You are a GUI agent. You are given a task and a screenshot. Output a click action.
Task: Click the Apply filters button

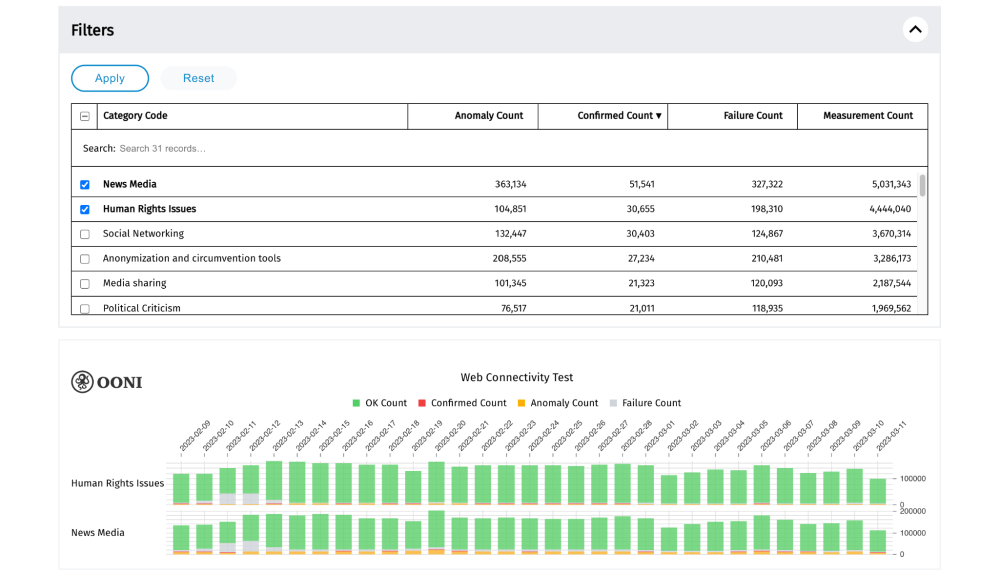click(110, 78)
